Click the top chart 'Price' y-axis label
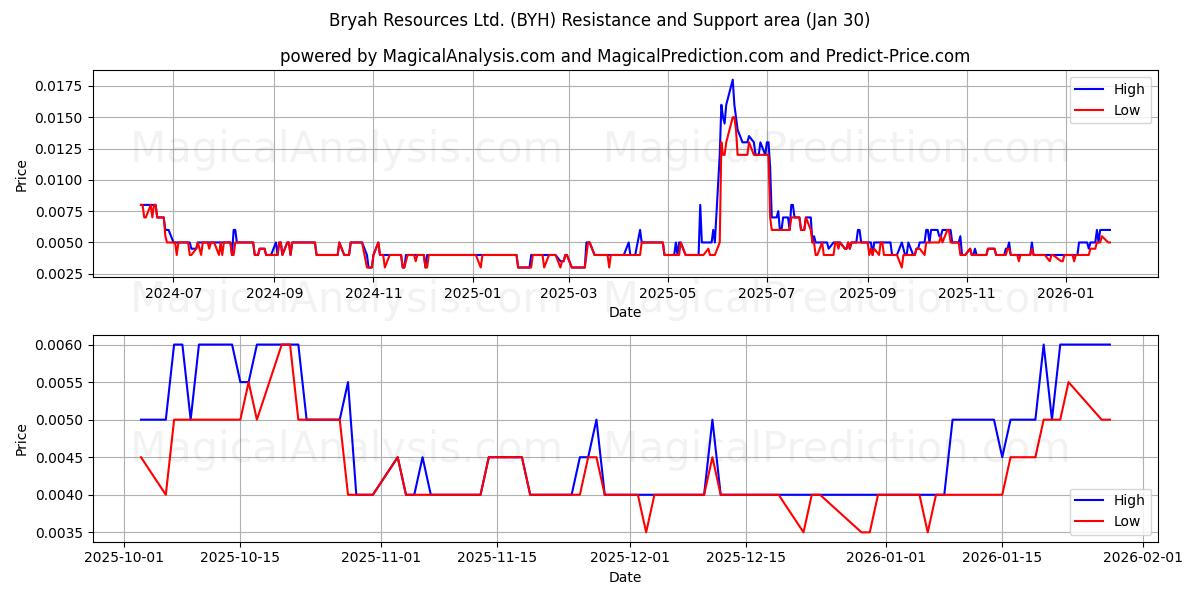The width and height of the screenshot is (1200, 600). [x=22, y=176]
